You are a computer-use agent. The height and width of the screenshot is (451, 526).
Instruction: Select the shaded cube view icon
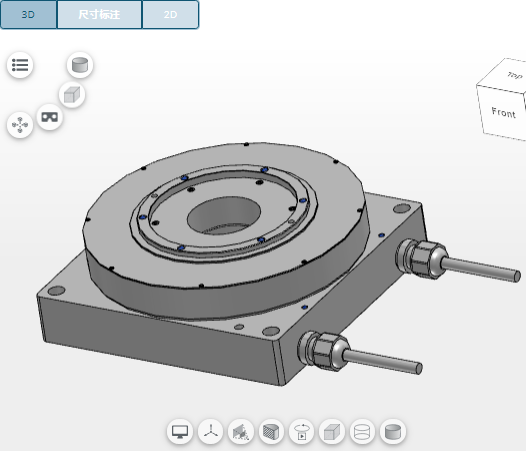point(72,95)
